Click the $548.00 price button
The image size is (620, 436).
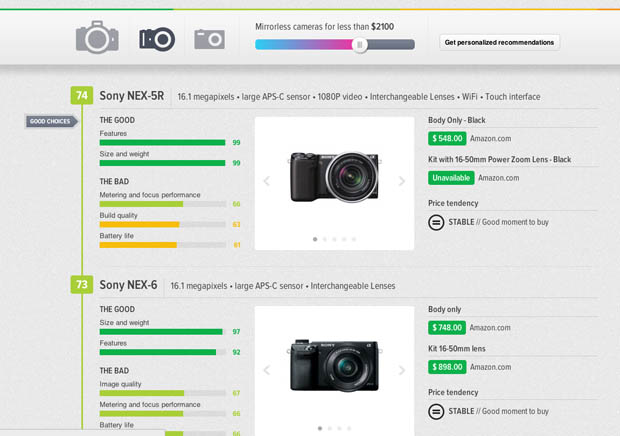[447, 138]
